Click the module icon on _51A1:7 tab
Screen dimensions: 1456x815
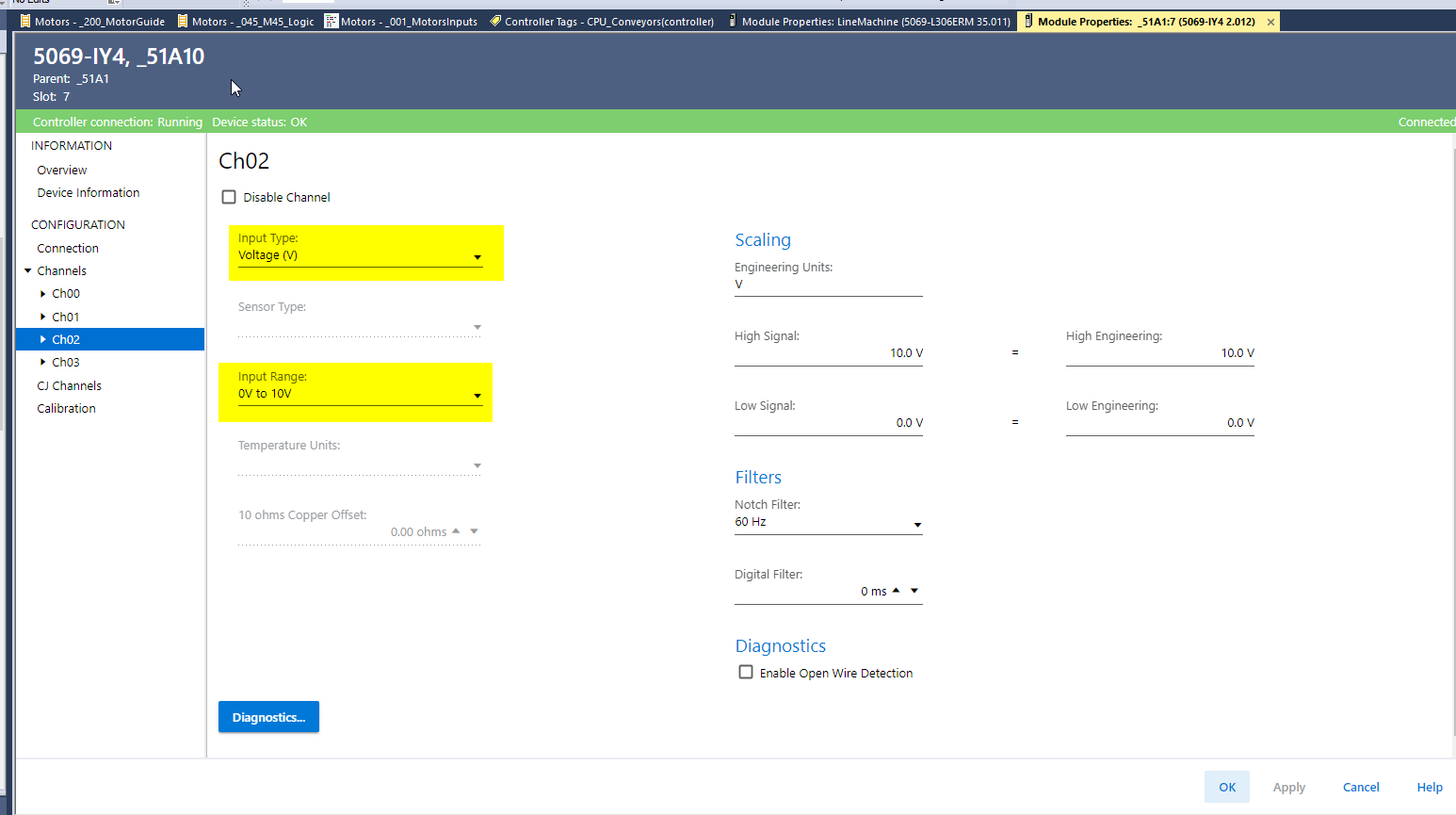tap(1028, 21)
